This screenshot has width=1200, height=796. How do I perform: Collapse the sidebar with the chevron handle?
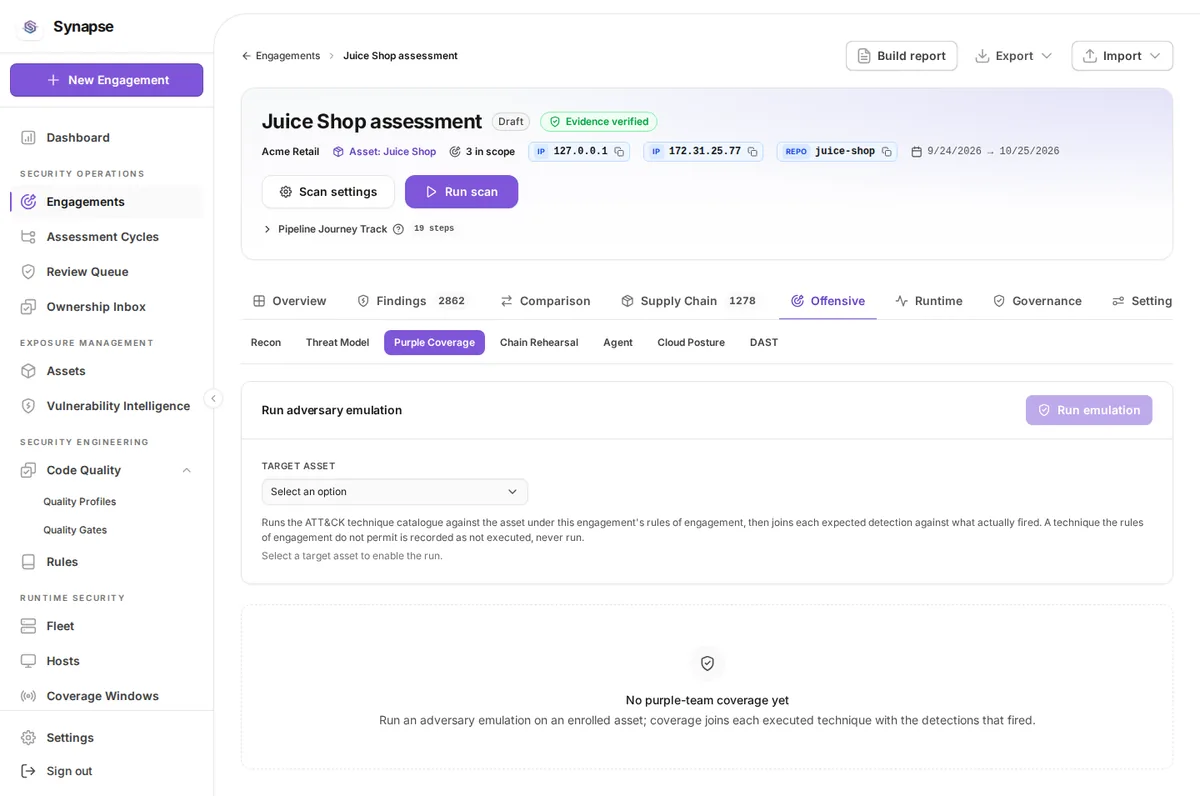[213, 398]
